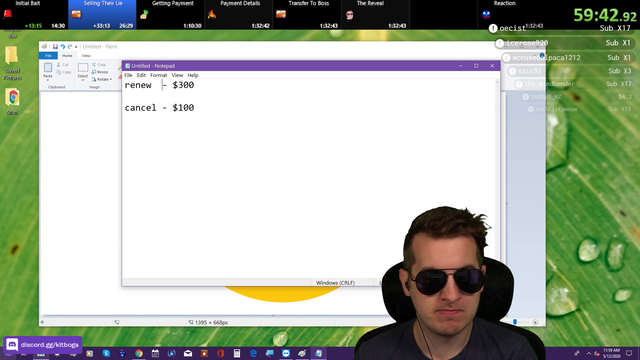Image resolution: width=640 pixels, height=360 pixels.
Task: Switch to Notepad from the taskbar
Action: (x=318, y=353)
